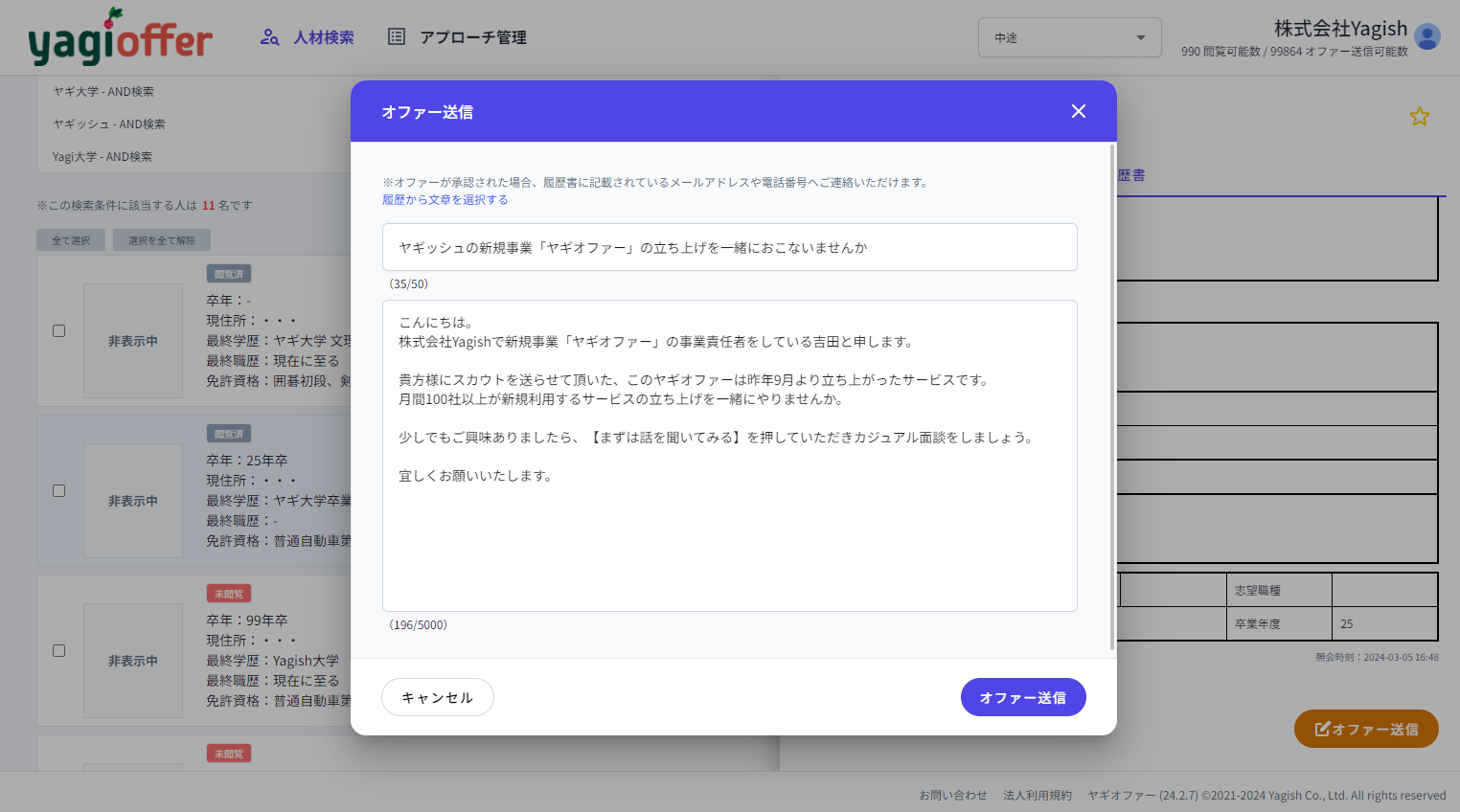Click the アプローチ管理 list icon
1460x812 pixels.
click(x=396, y=37)
